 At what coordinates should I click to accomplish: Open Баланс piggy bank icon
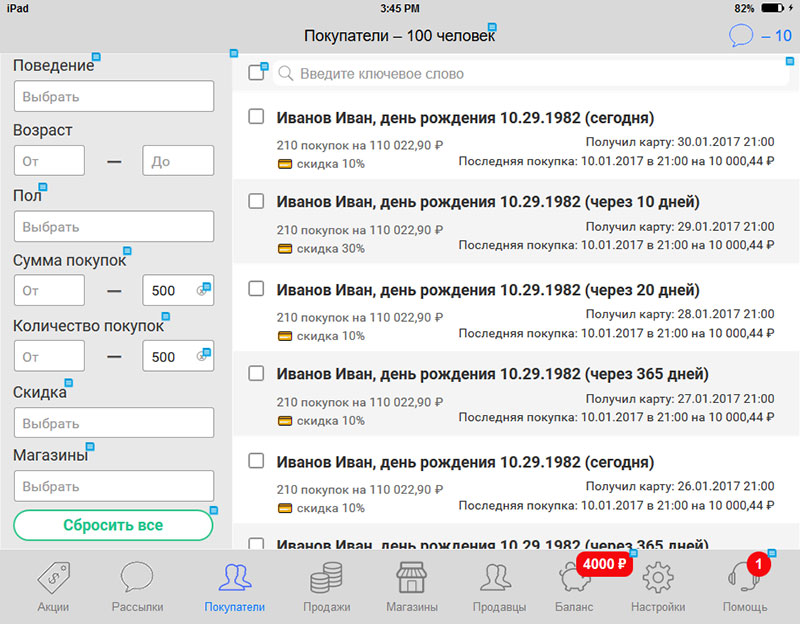pos(575,581)
